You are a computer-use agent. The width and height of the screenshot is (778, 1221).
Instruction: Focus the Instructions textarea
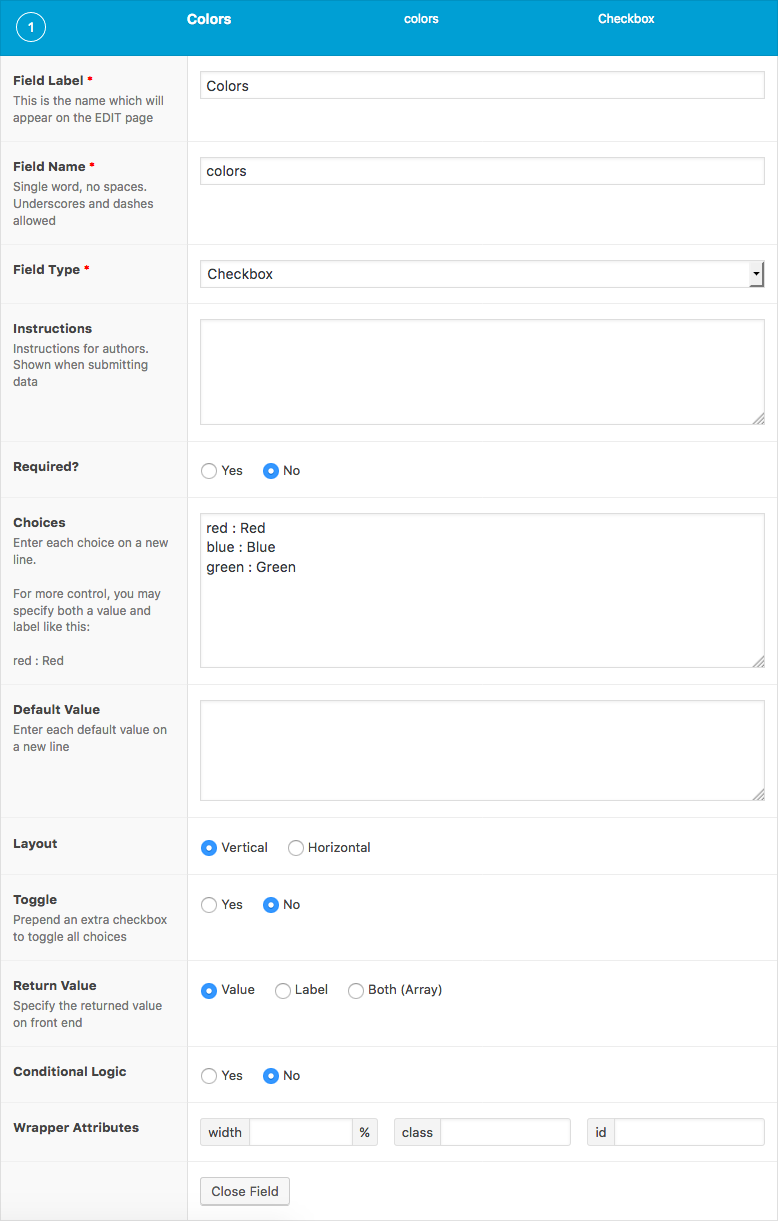[x=482, y=372]
